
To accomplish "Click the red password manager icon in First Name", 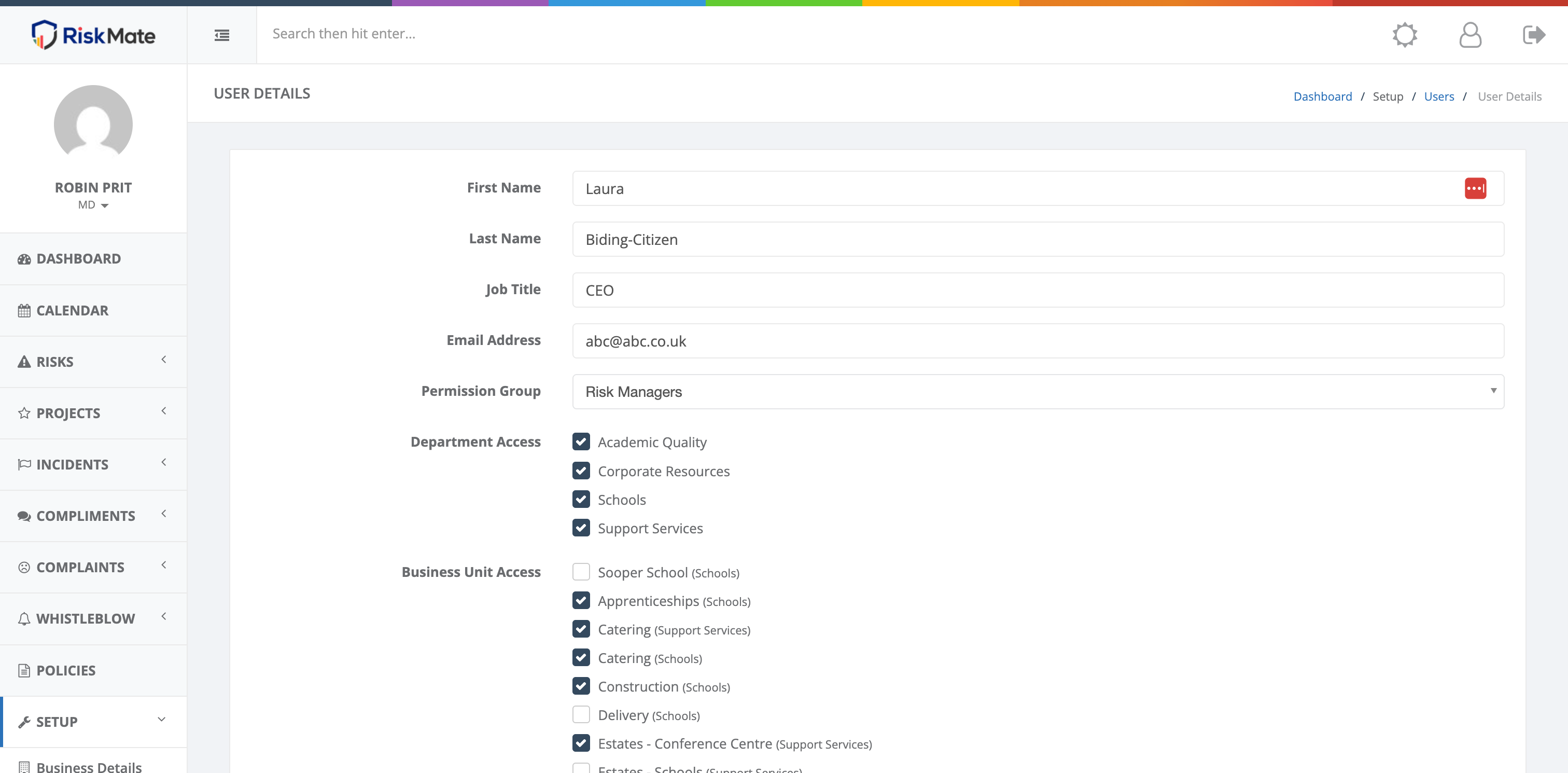I will 1475,188.
